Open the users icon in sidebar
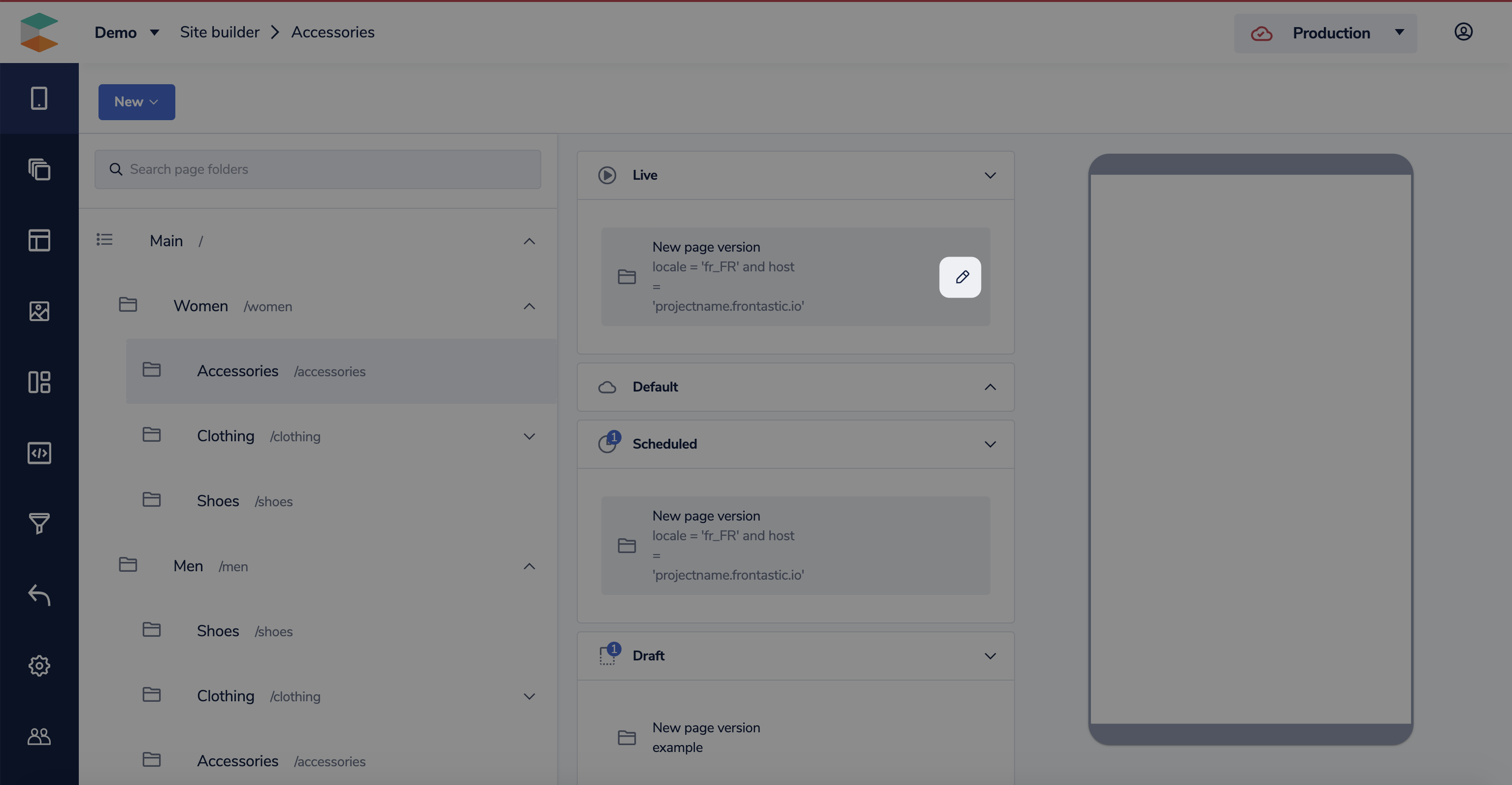The width and height of the screenshot is (1512, 785). [x=39, y=736]
